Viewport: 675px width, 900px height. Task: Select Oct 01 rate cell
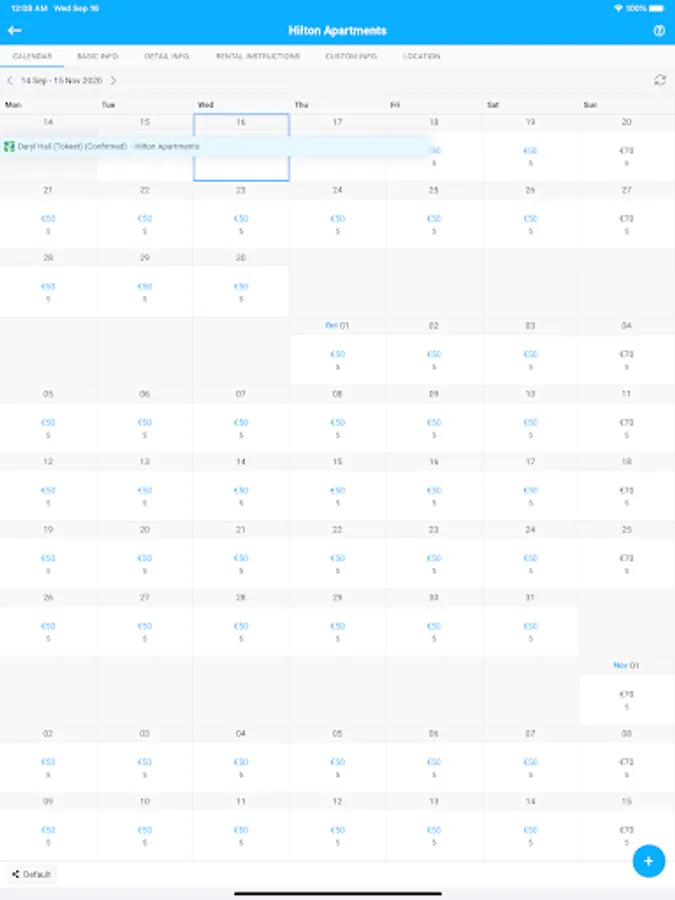pyautogui.click(x=338, y=360)
